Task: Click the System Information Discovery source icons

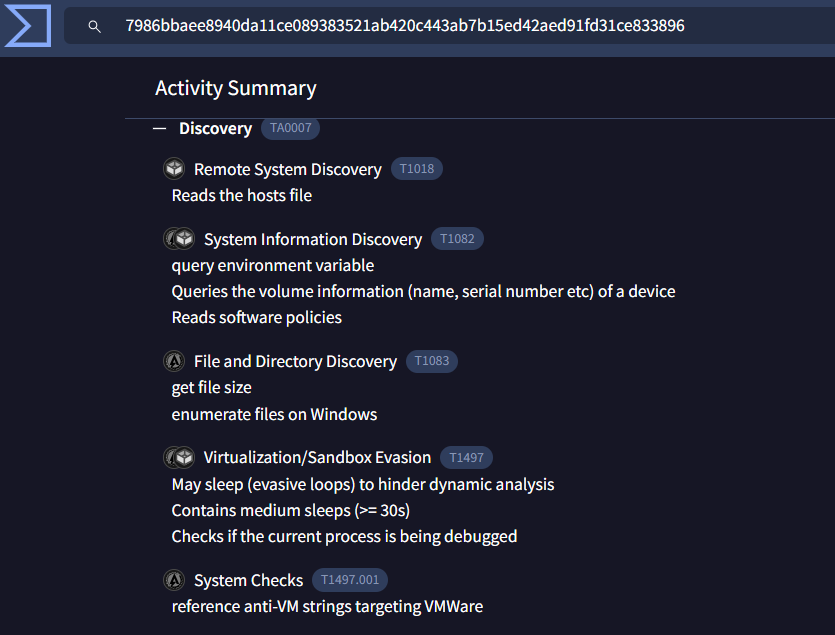Action: click(x=179, y=239)
